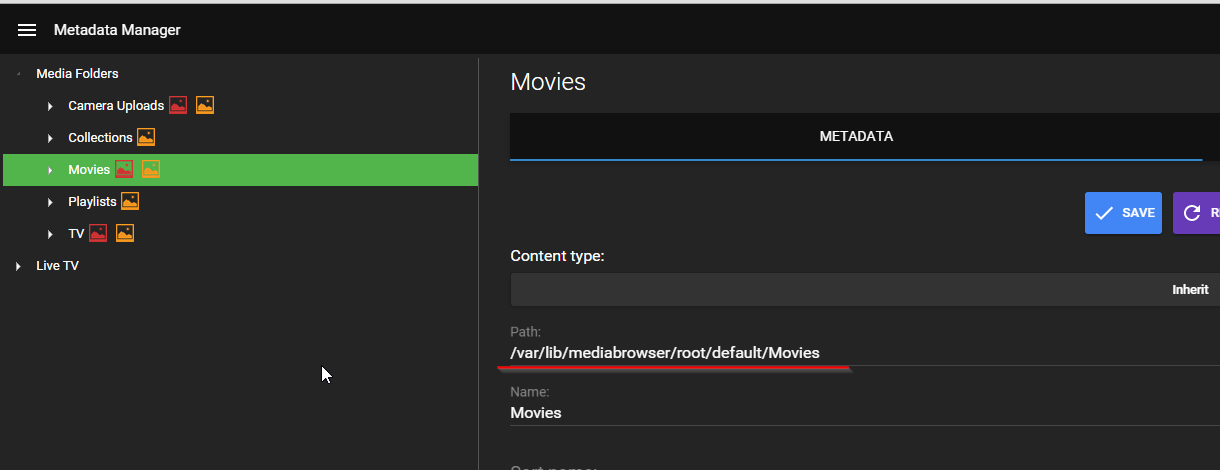The height and width of the screenshot is (470, 1220).
Task: Expand the Live TV node
Action: (19, 266)
